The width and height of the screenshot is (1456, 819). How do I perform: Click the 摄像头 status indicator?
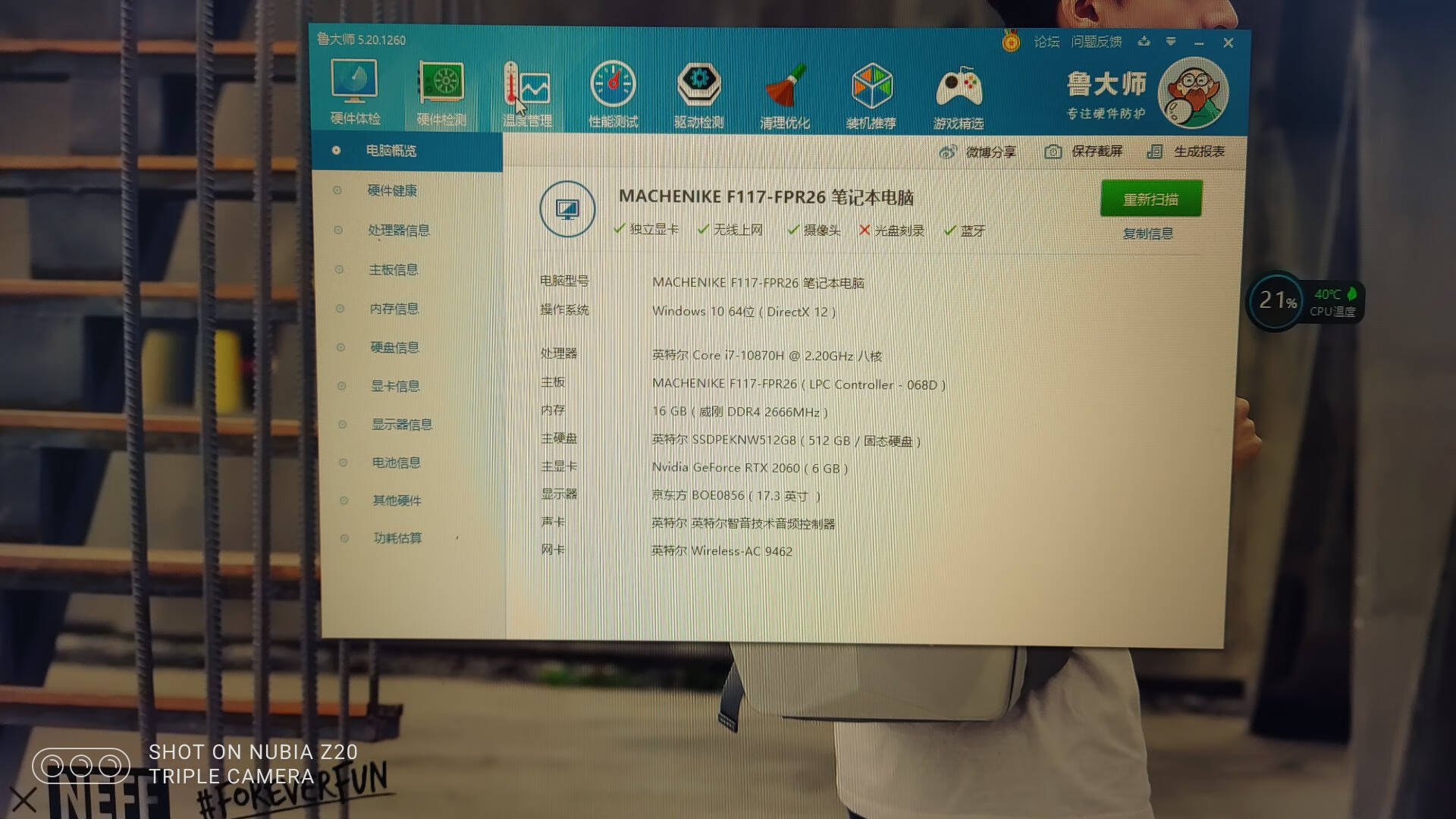814,230
